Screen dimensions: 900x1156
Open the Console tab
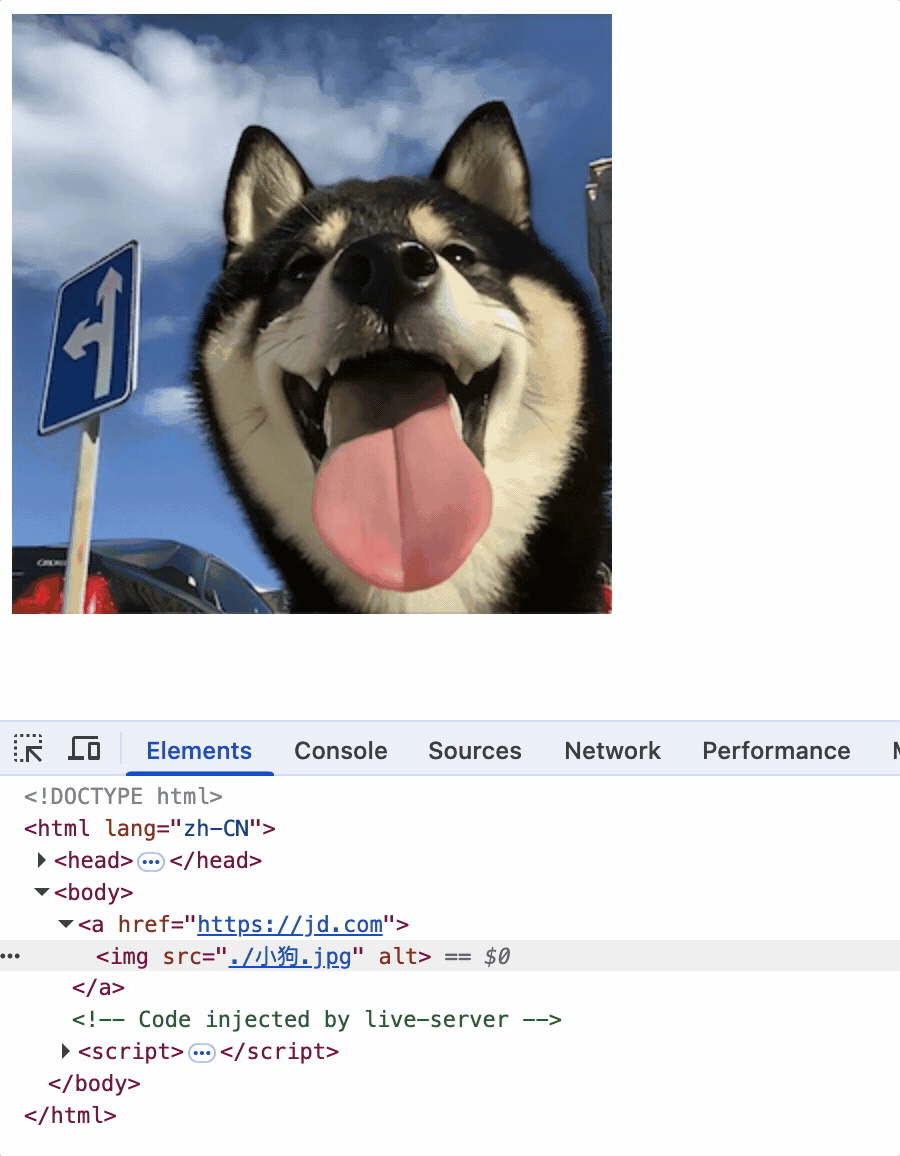(x=341, y=751)
